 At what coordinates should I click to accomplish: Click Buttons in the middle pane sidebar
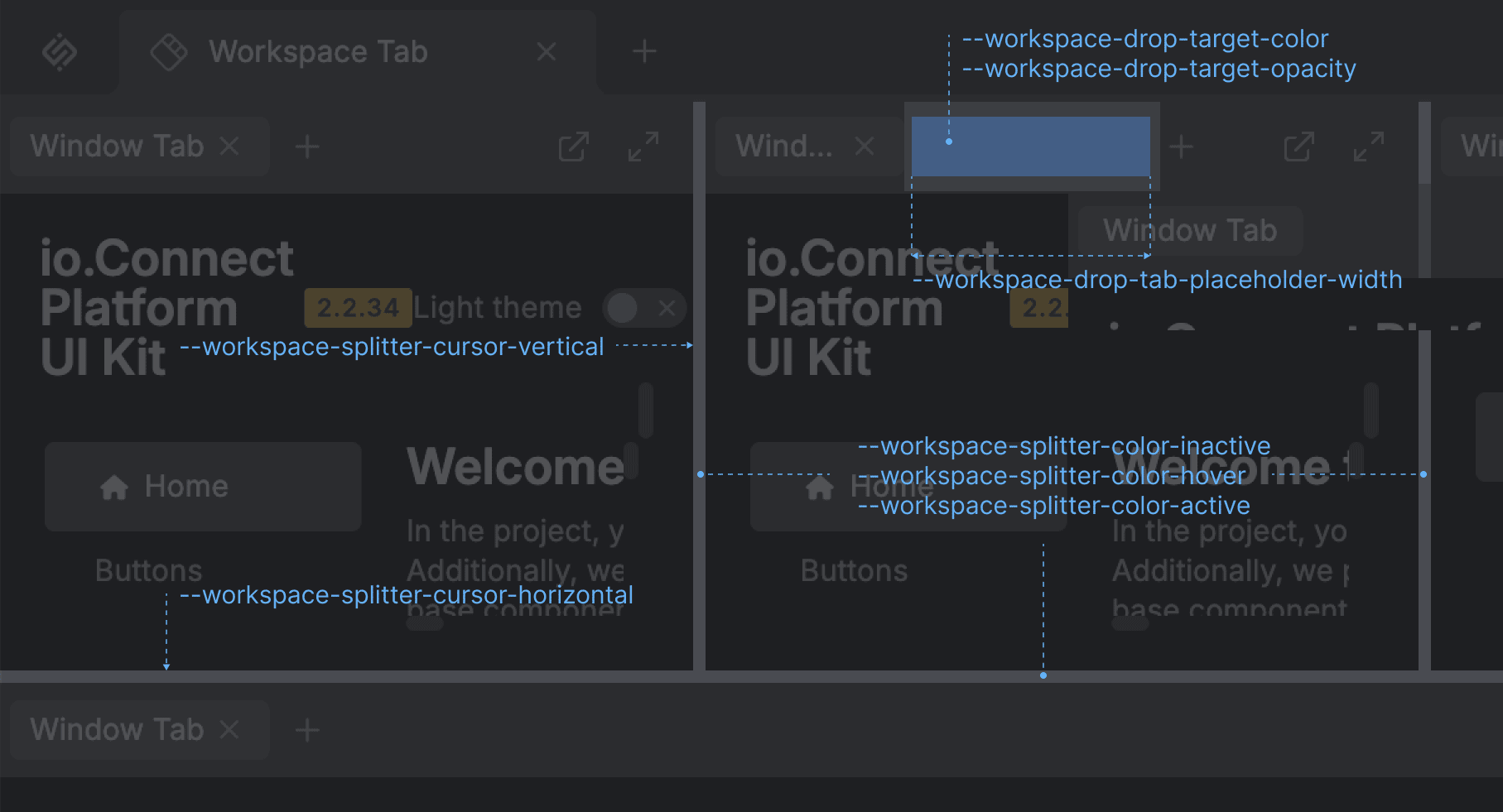[x=855, y=570]
